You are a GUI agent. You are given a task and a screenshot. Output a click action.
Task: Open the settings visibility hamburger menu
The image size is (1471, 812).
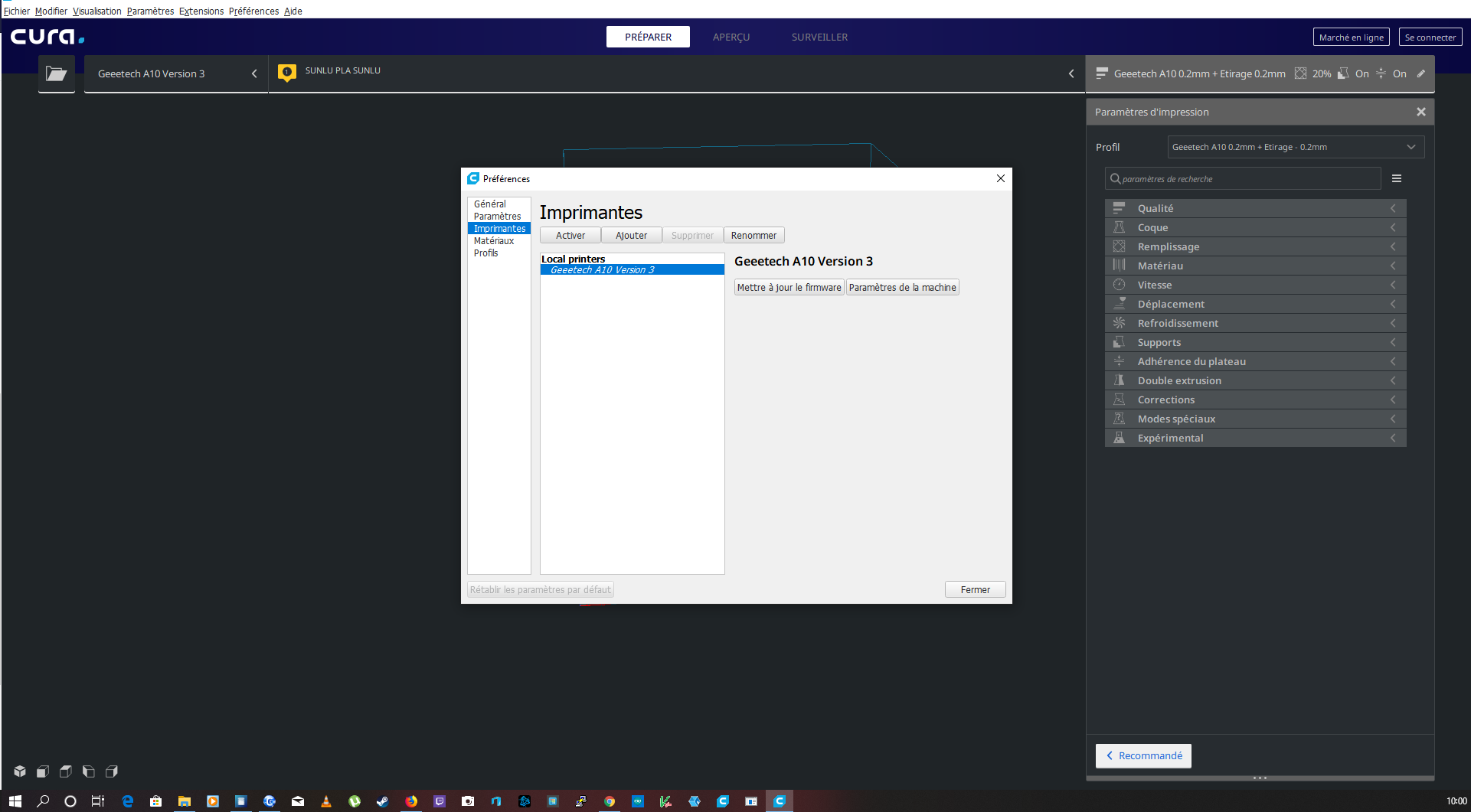[x=1397, y=178]
